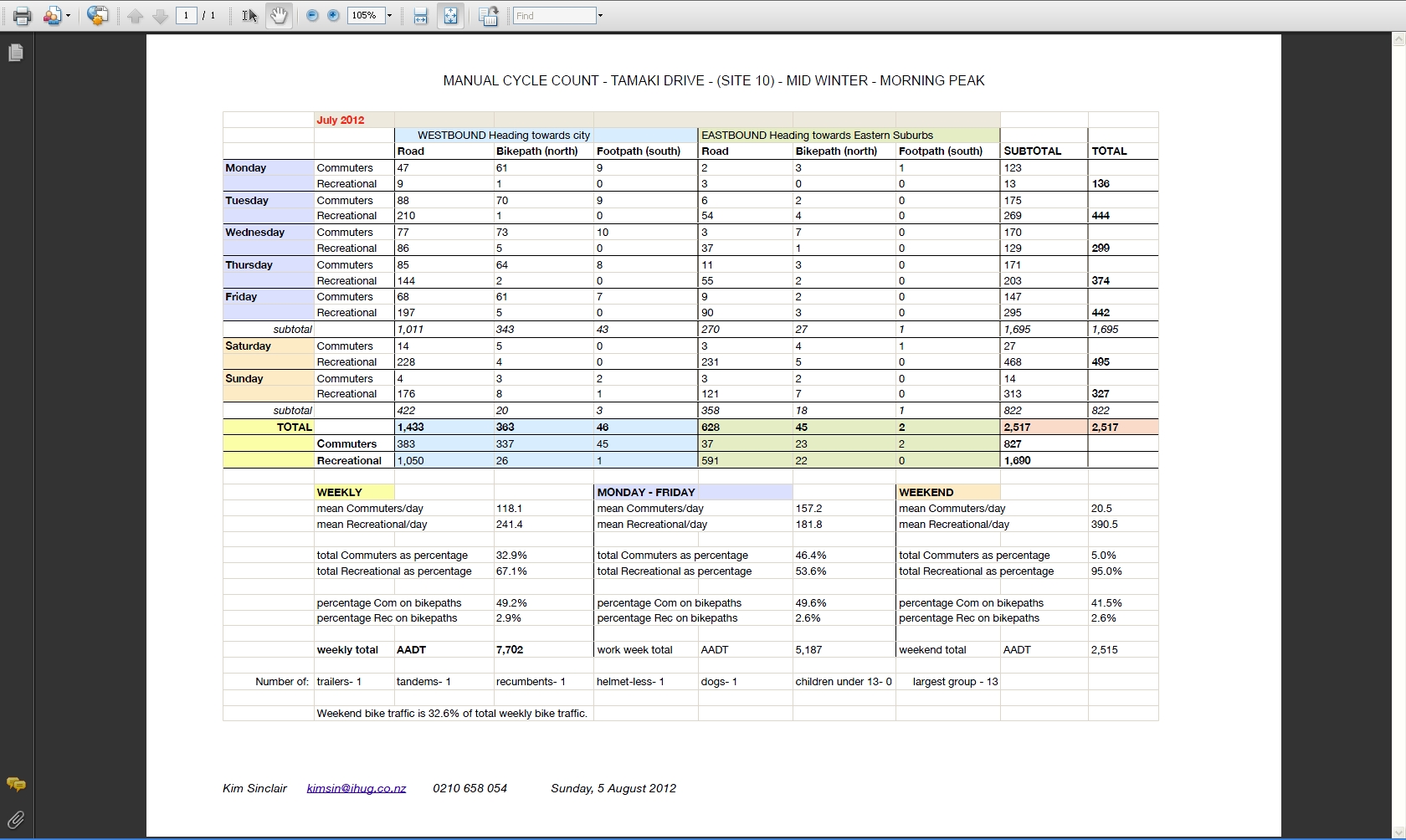
Task: Go to next page arrow
Action: tap(160, 16)
